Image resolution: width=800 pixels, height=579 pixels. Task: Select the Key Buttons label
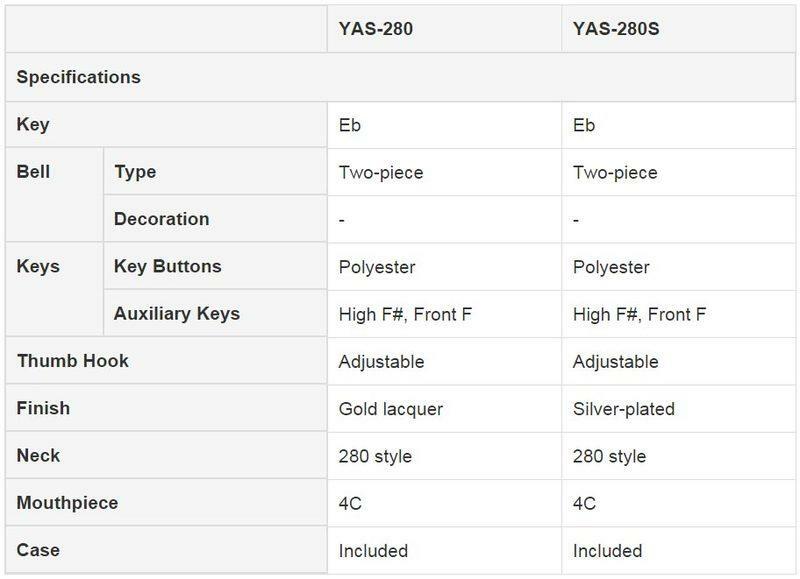168,267
